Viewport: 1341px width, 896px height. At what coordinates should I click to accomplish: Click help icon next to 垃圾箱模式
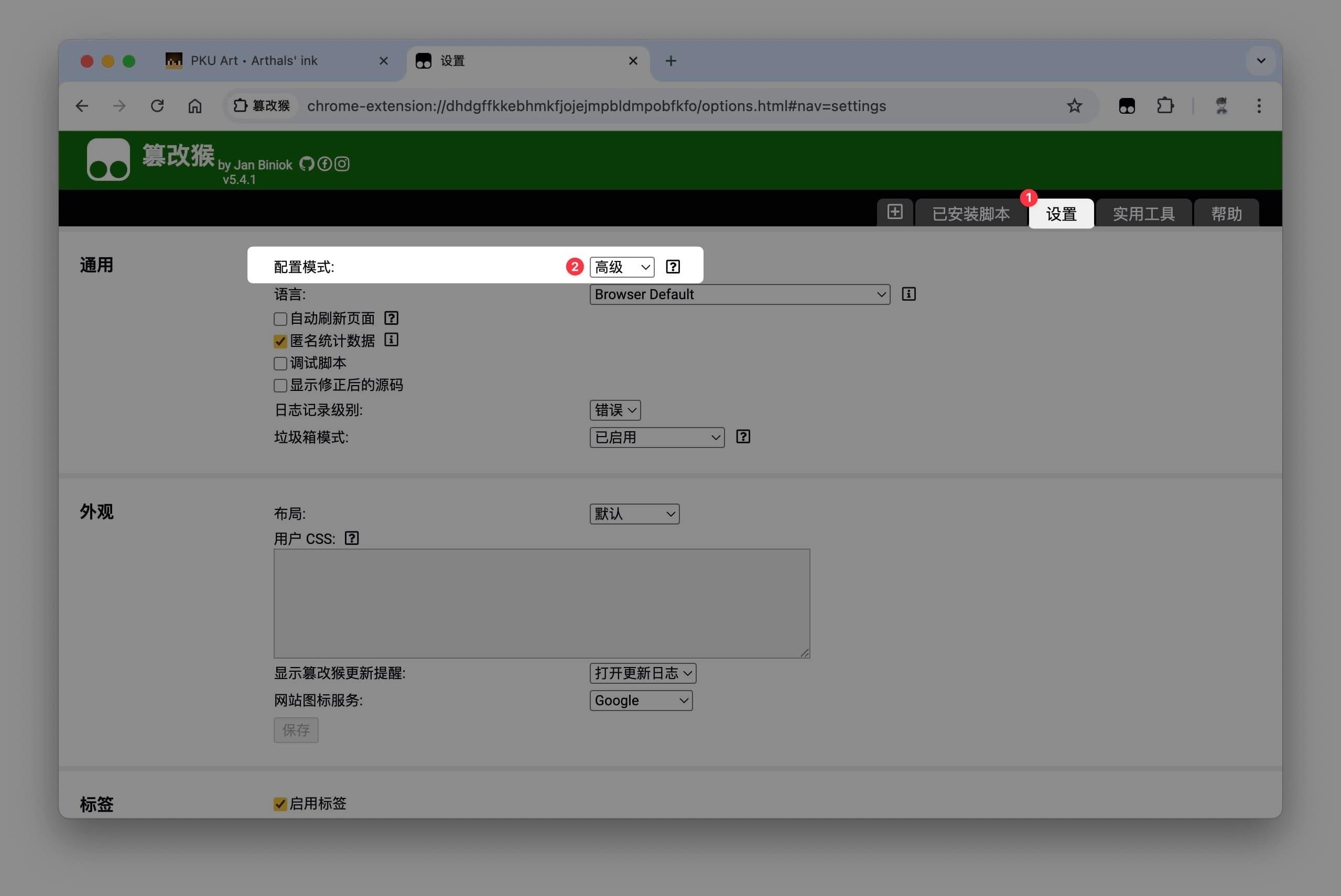point(742,437)
